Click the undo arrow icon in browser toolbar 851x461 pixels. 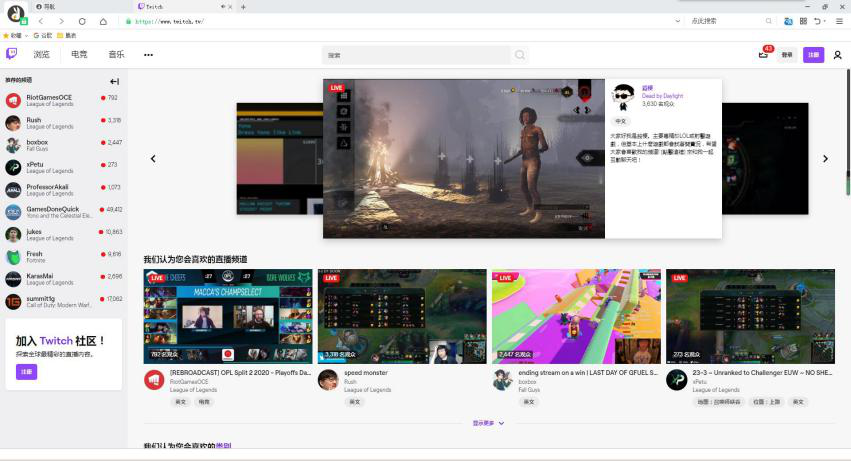[817, 21]
